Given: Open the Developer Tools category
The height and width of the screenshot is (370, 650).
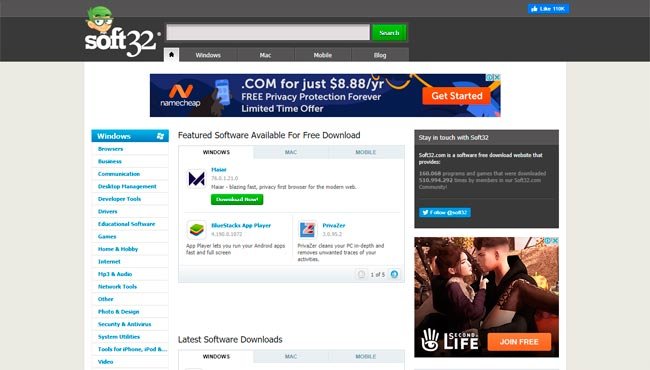Looking at the screenshot, I should (x=119, y=199).
